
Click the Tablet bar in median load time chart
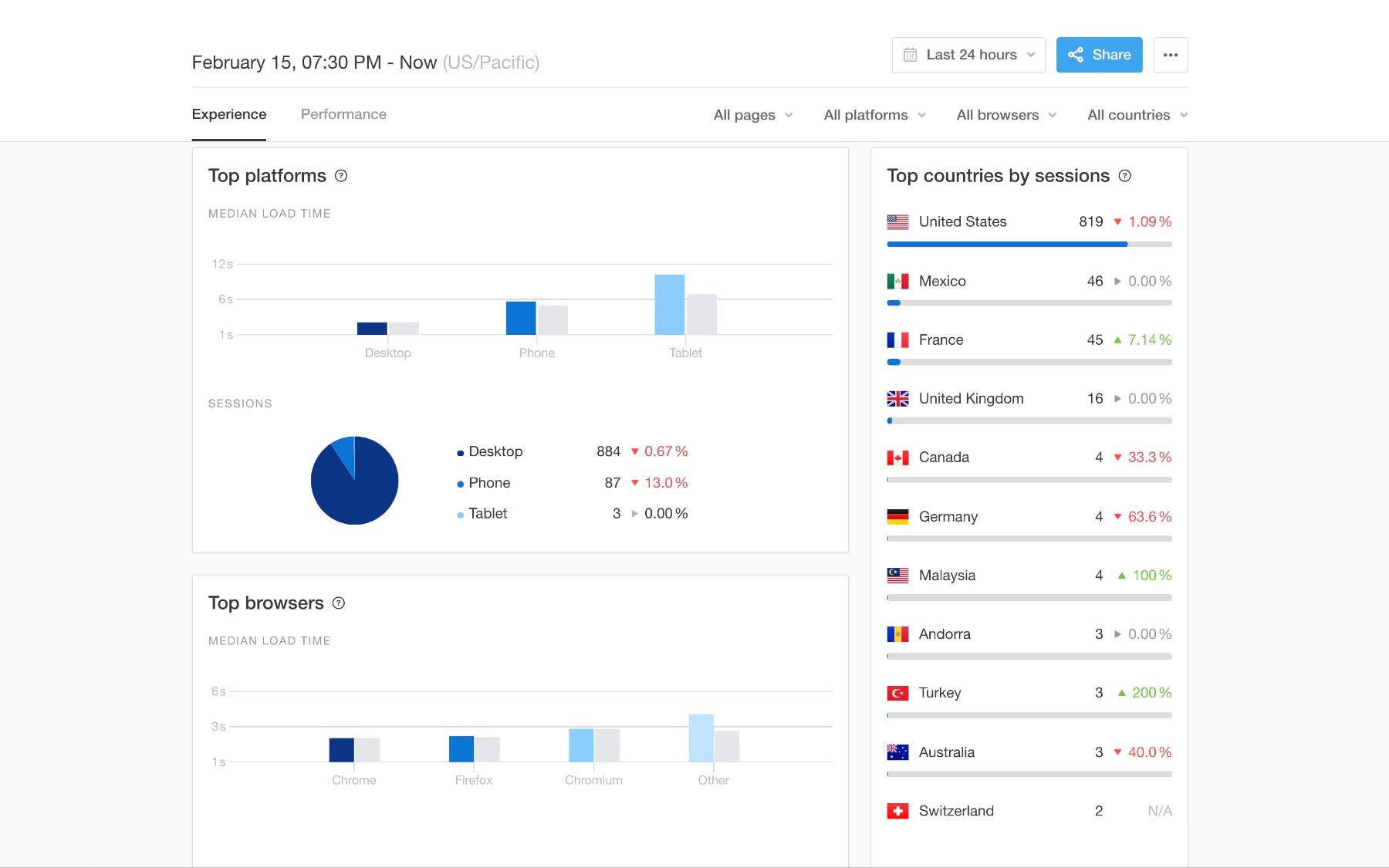(670, 305)
